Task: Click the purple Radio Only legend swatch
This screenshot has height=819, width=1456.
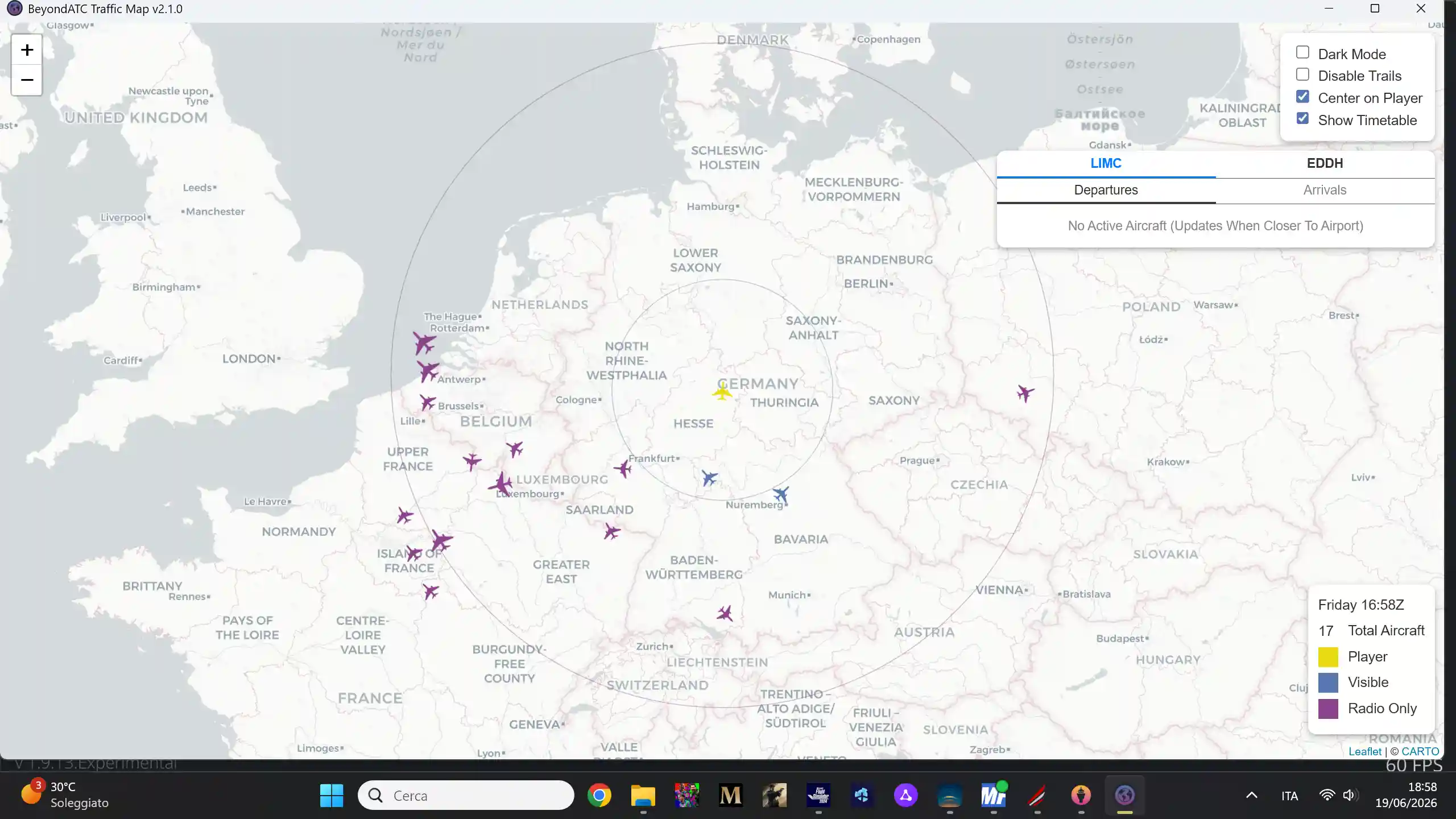Action: tap(1328, 709)
